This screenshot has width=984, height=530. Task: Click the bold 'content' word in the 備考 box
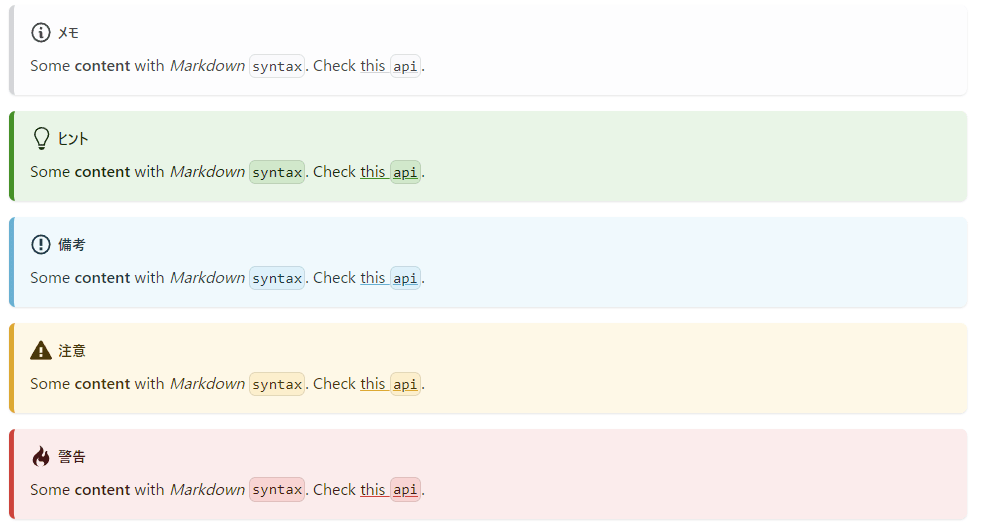tap(102, 278)
